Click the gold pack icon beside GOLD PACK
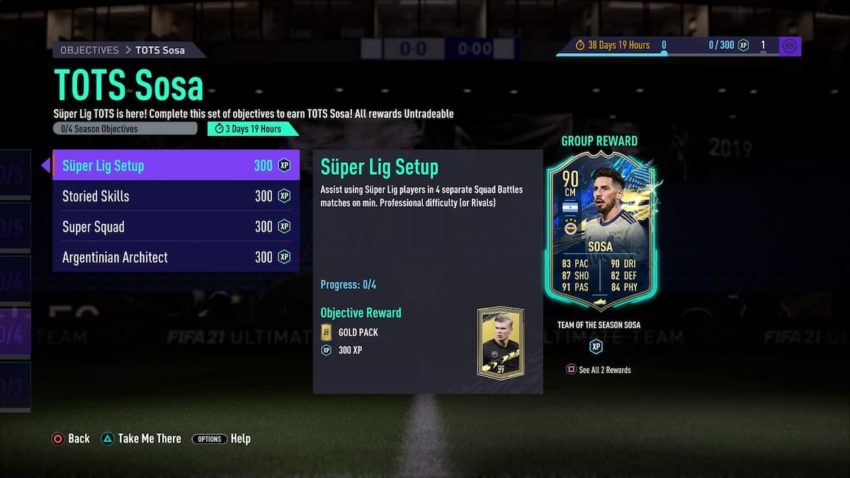850x478 pixels. (x=326, y=332)
